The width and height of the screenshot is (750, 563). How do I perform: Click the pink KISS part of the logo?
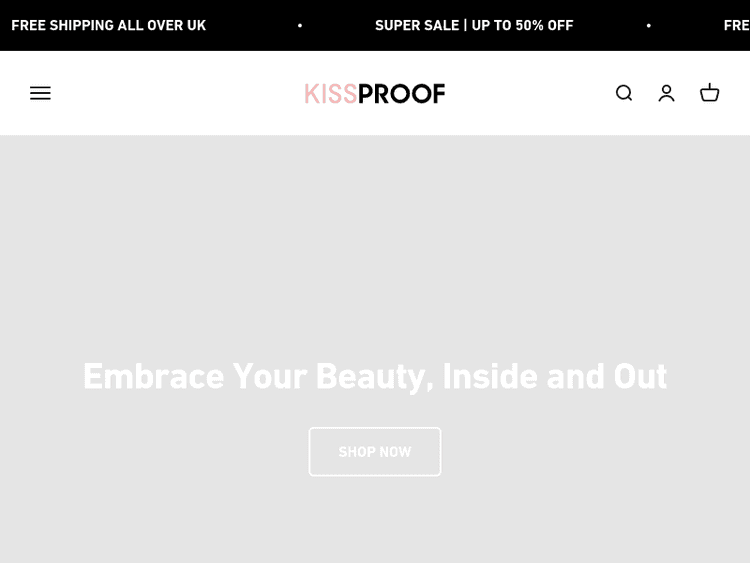330,93
